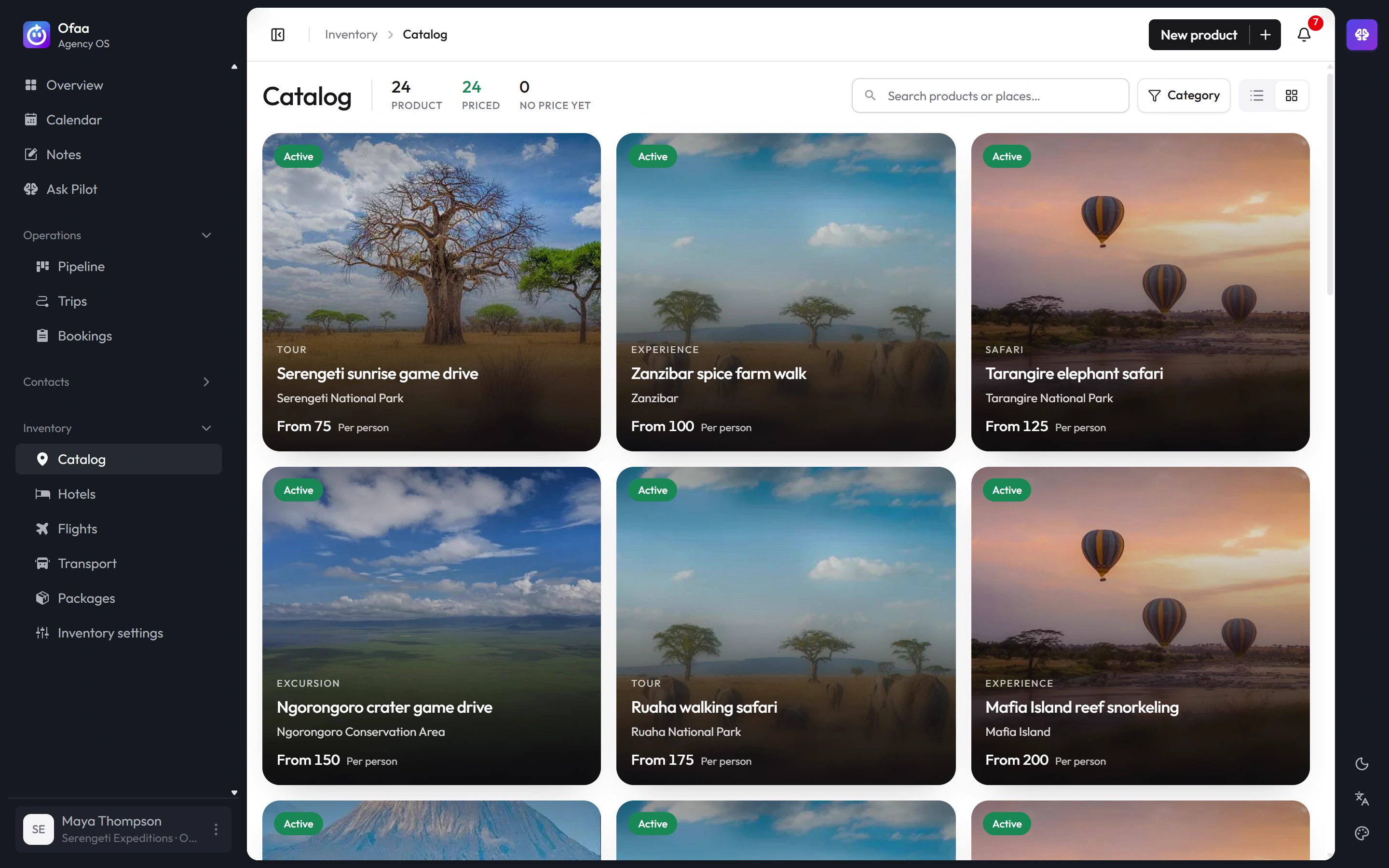
Task: Switch to list view
Action: pyautogui.click(x=1257, y=95)
